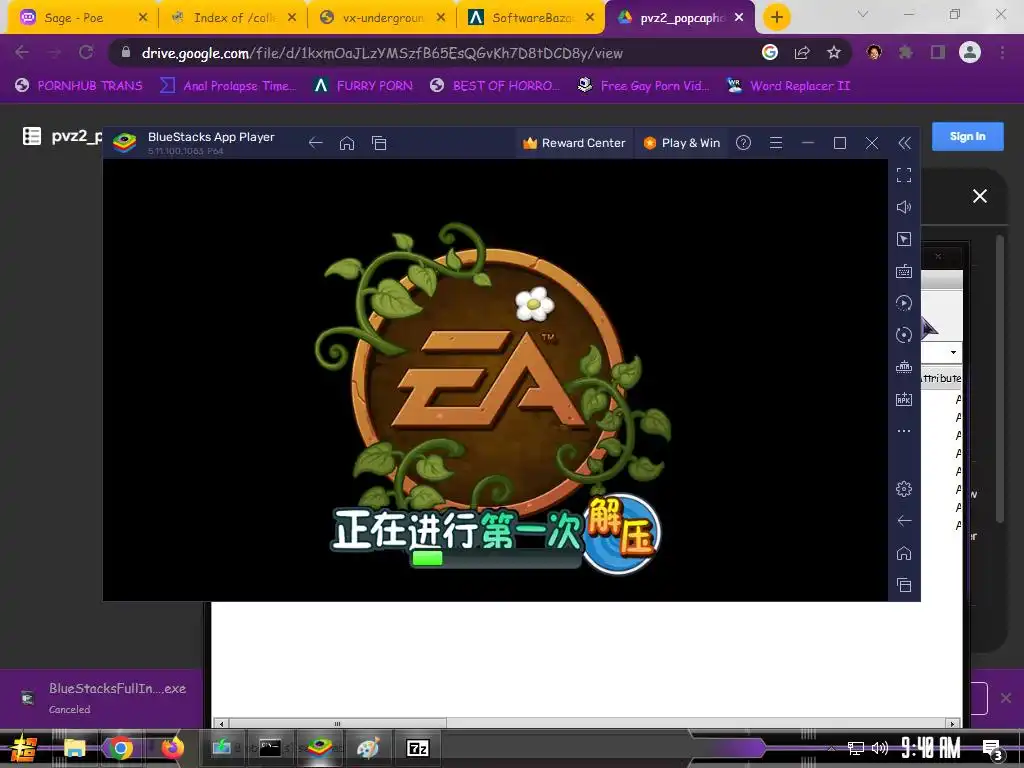Click the Drive preview vertical scrollbar

(999, 379)
